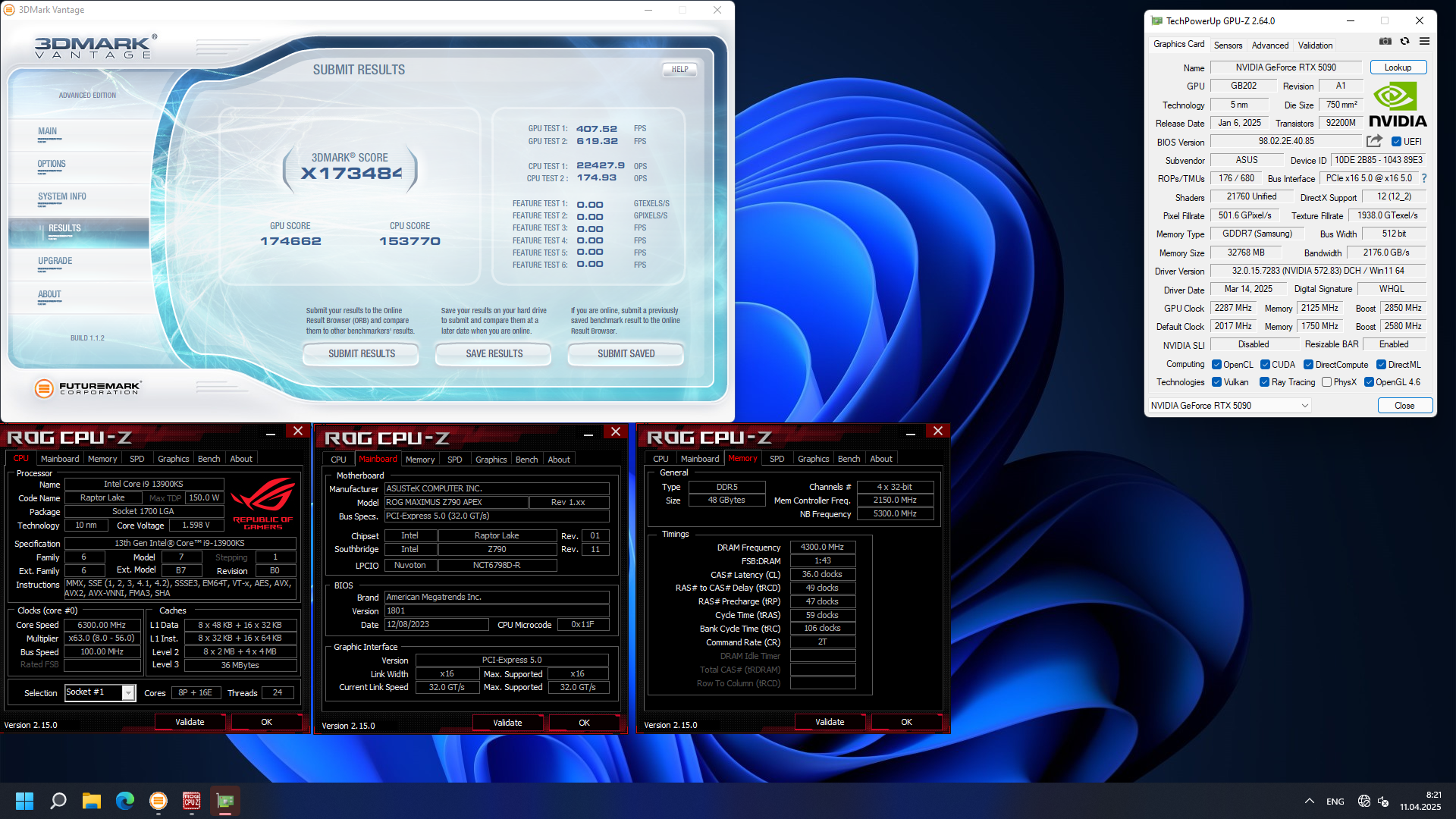Toggle the PhysX checkbox

tap(1326, 382)
